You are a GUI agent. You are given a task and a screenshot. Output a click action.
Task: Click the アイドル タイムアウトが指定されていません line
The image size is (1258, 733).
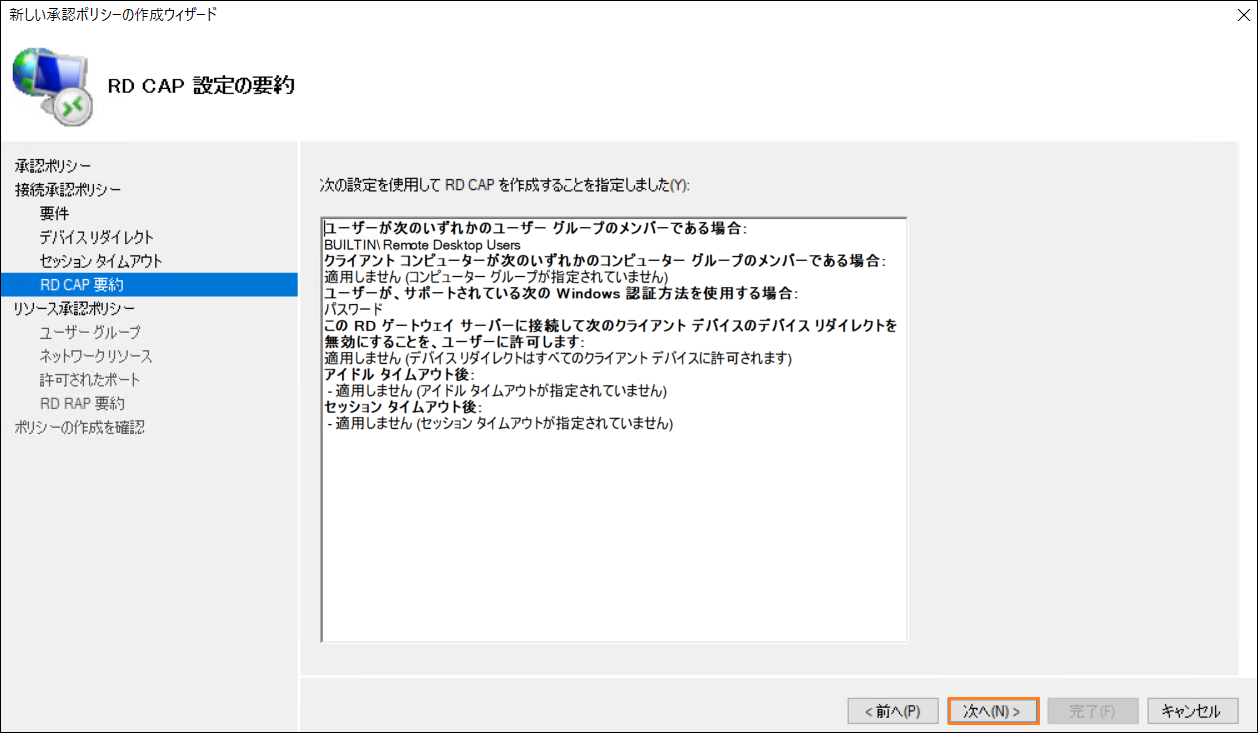click(x=497, y=391)
